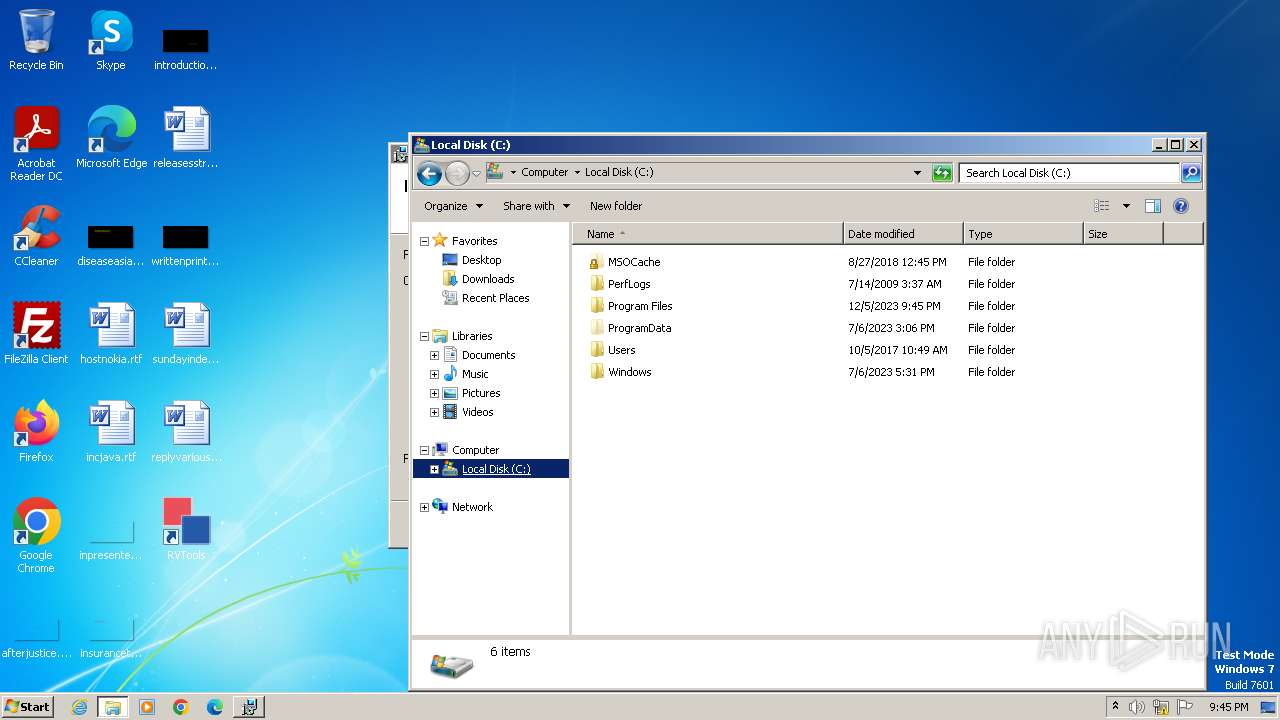Open Google Chrome desktop shortcut
This screenshot has width=1280, height=720.
click(x=36, y=536)
